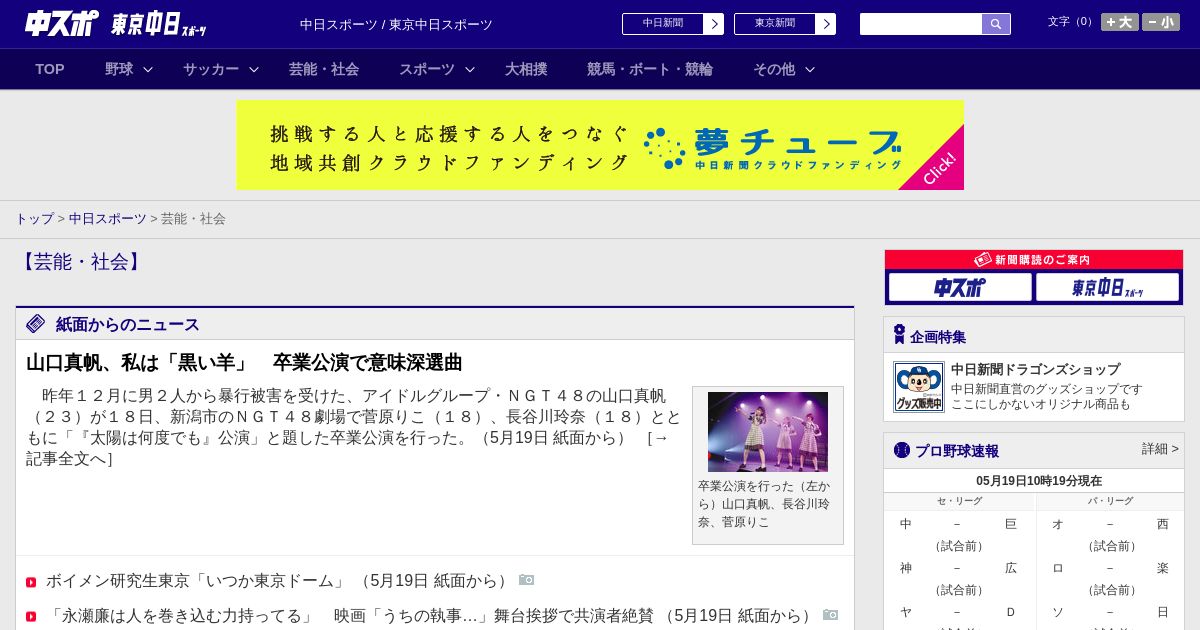Screen dimensions: 1200x630
Task: Expand the サッカー dropdown chevron
Action: coord(254,69)
